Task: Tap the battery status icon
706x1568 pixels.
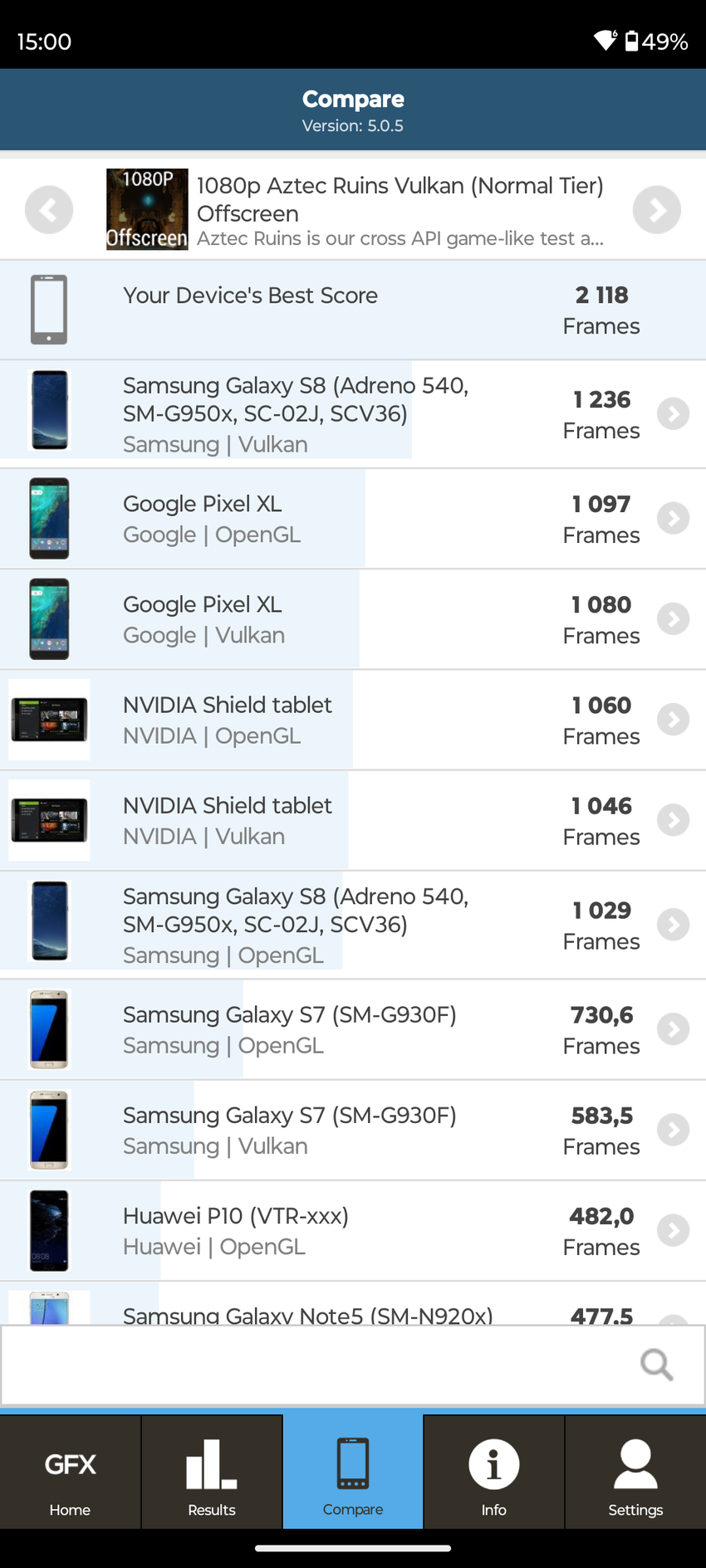Action: (632, 41)
